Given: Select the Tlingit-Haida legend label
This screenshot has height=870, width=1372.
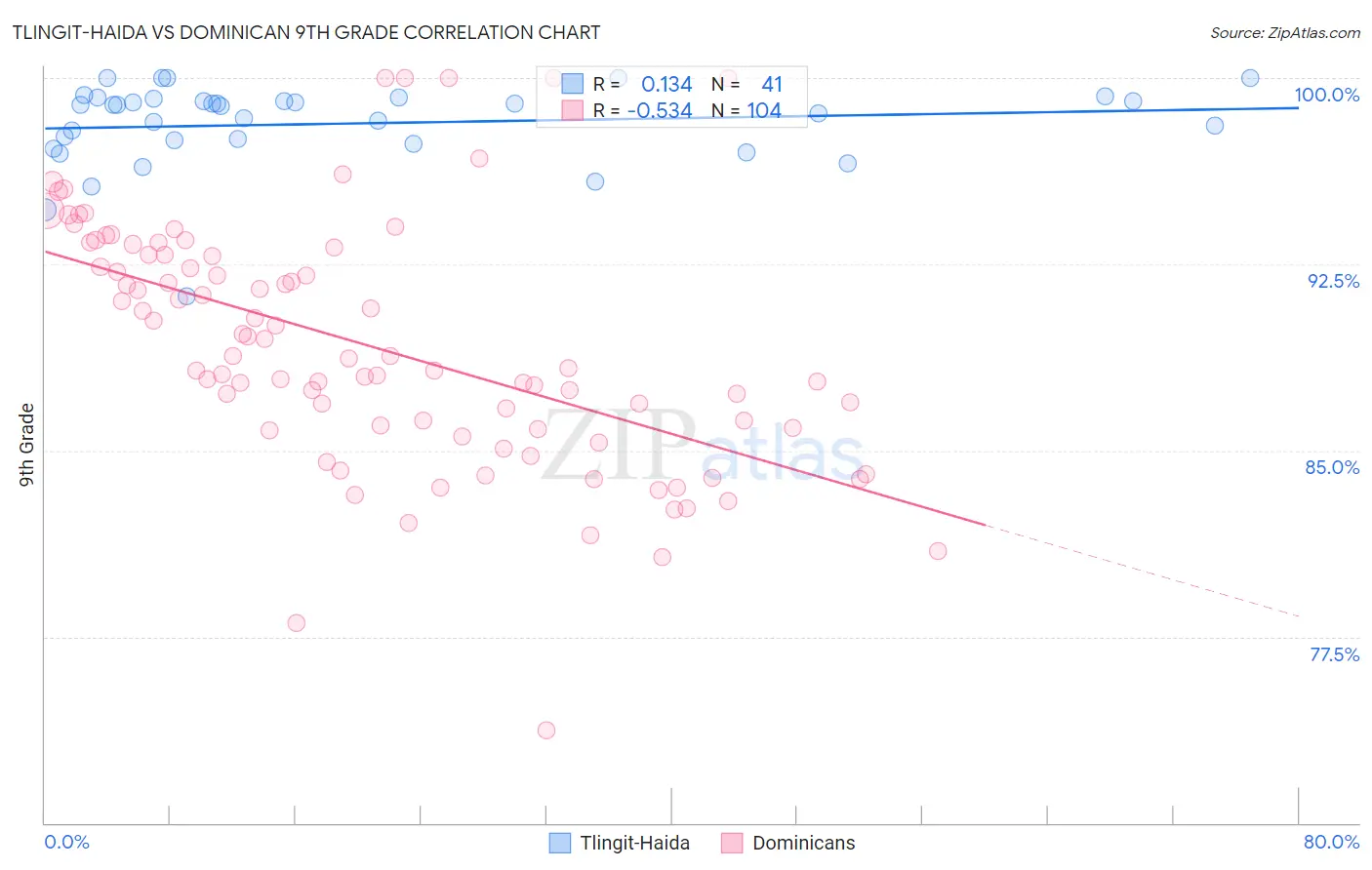Looking at the screenshot, I should pos(634,843).
